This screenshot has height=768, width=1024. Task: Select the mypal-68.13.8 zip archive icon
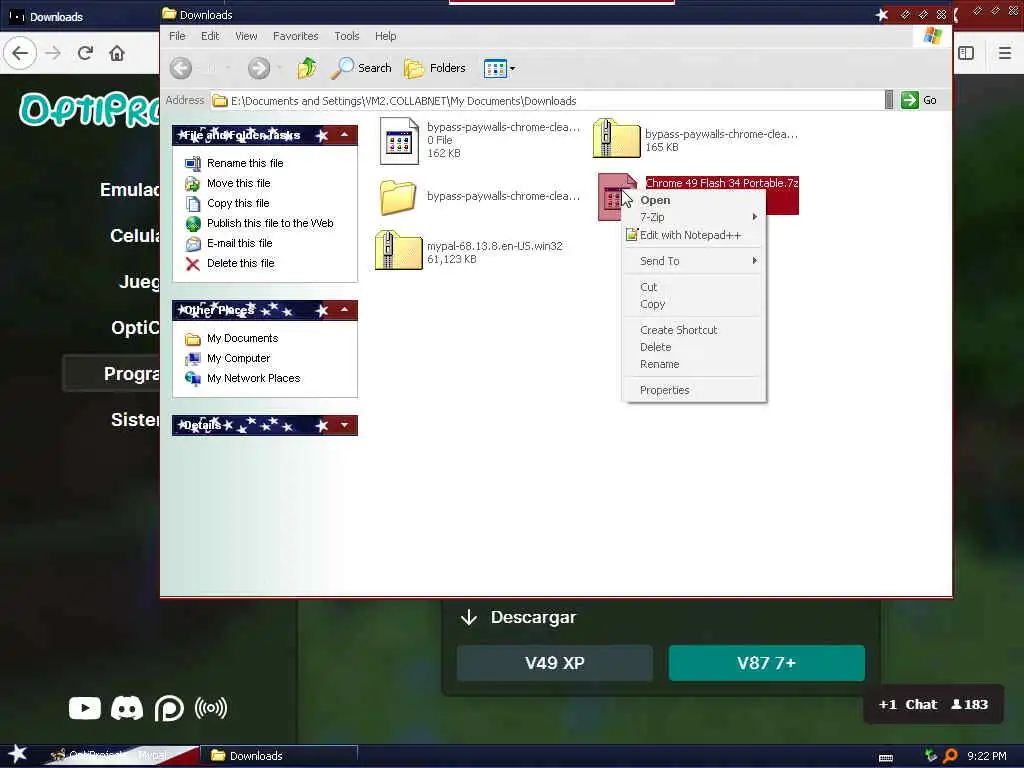pyautogui.click(x=398, y=250)
